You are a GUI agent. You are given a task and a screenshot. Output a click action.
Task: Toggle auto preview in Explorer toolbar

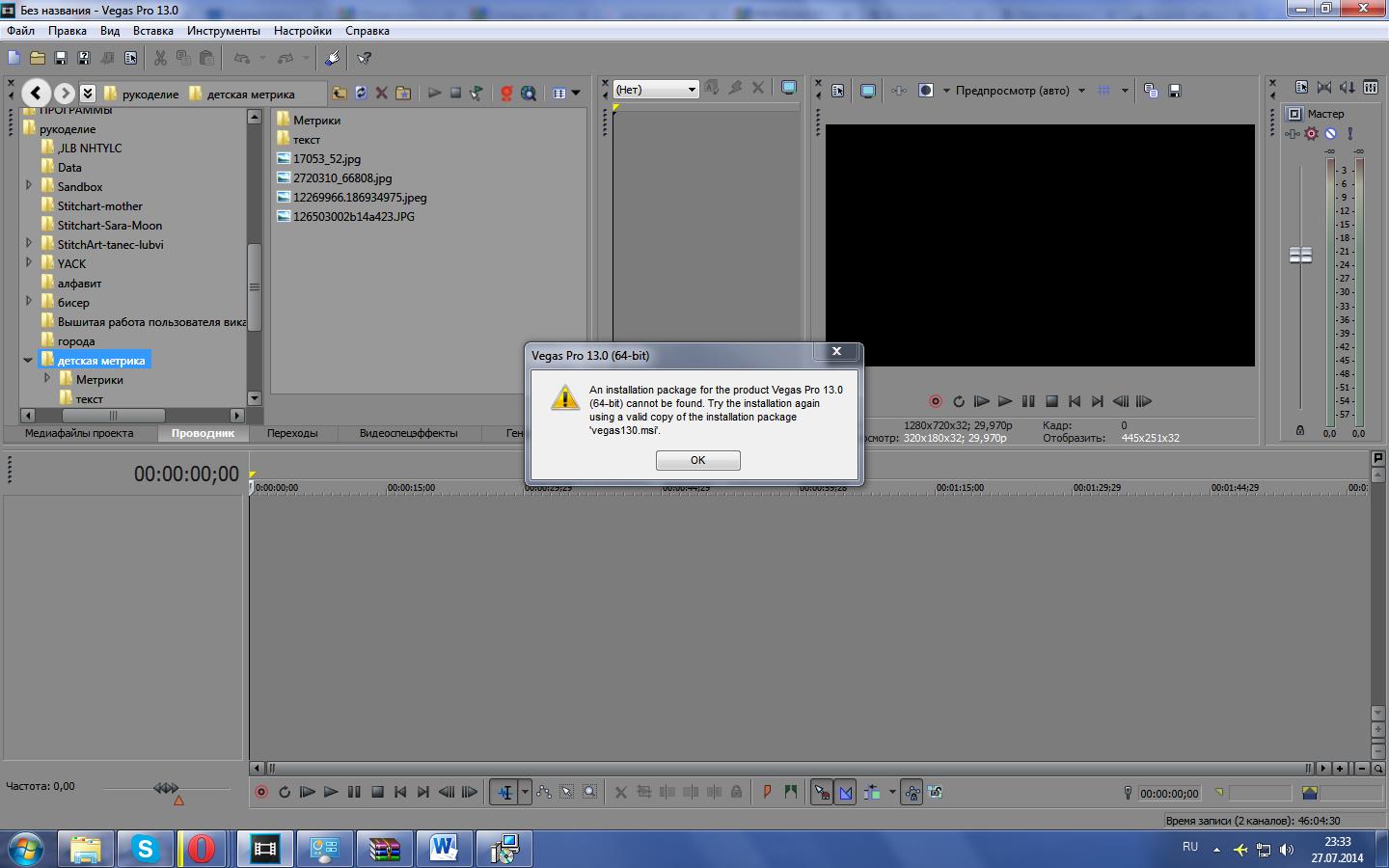coord(477,93)
